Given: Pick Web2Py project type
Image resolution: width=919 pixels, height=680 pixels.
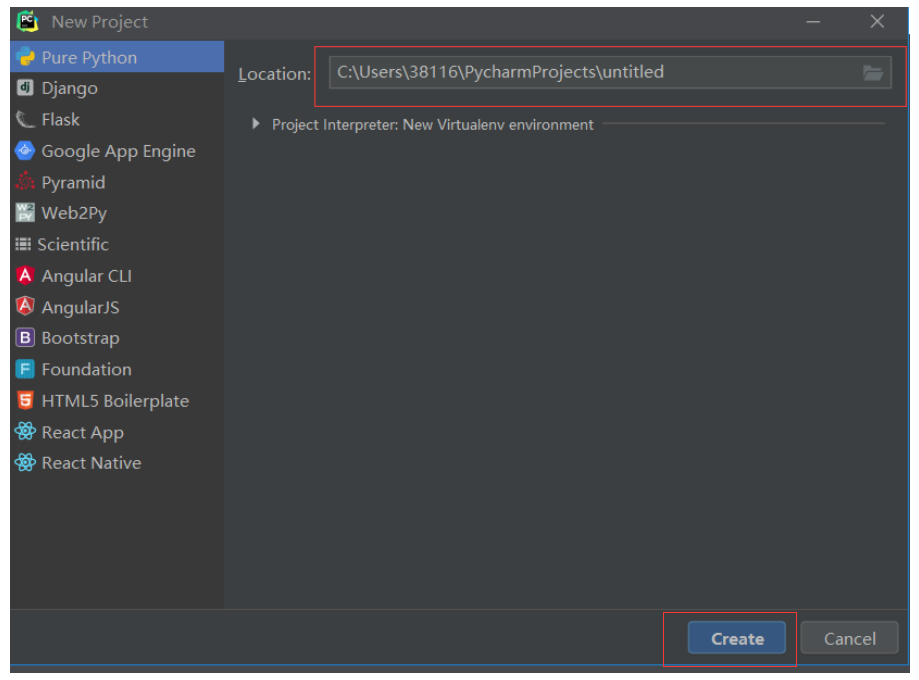Looking at the screenshot, I should click(x=117, y=213).
